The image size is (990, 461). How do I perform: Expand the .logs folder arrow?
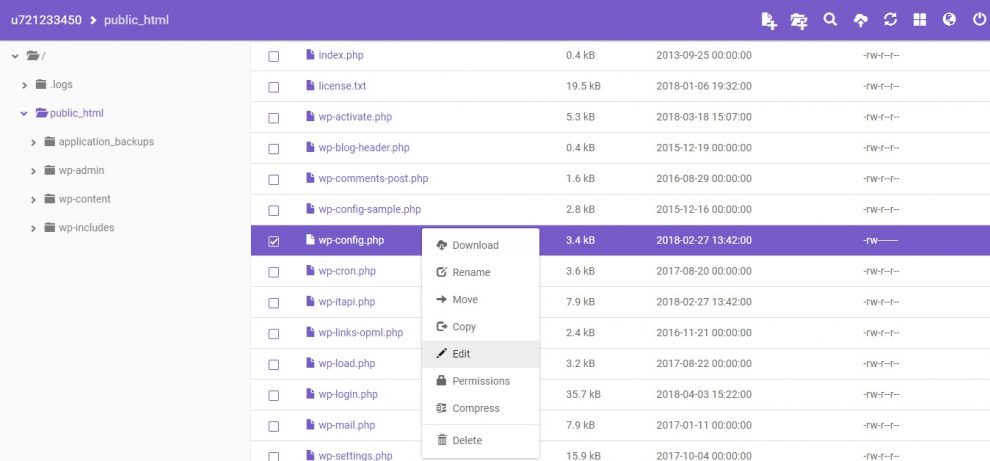pos(24,85)
